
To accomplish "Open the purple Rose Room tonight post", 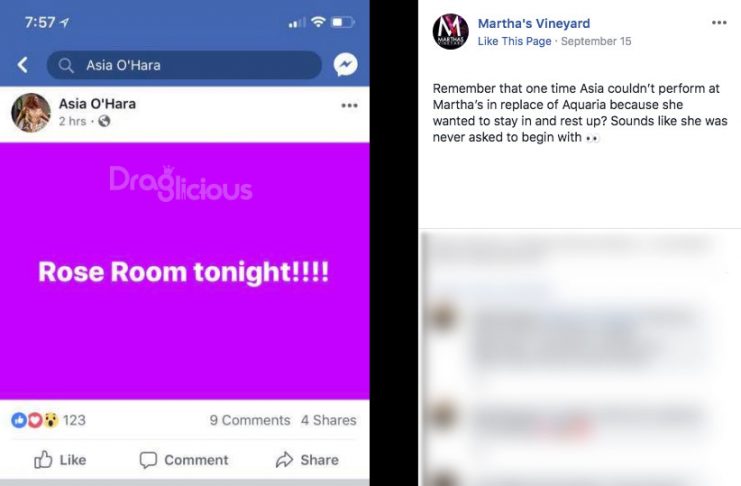I will 185,271.
